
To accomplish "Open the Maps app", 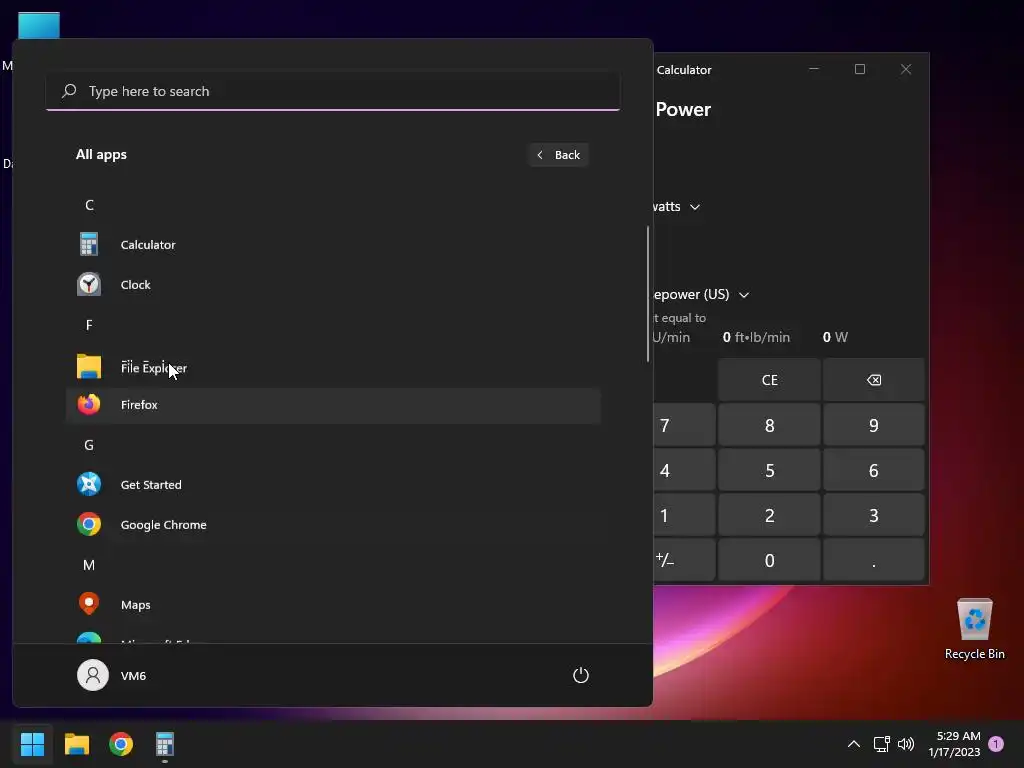I will (333, 605).
